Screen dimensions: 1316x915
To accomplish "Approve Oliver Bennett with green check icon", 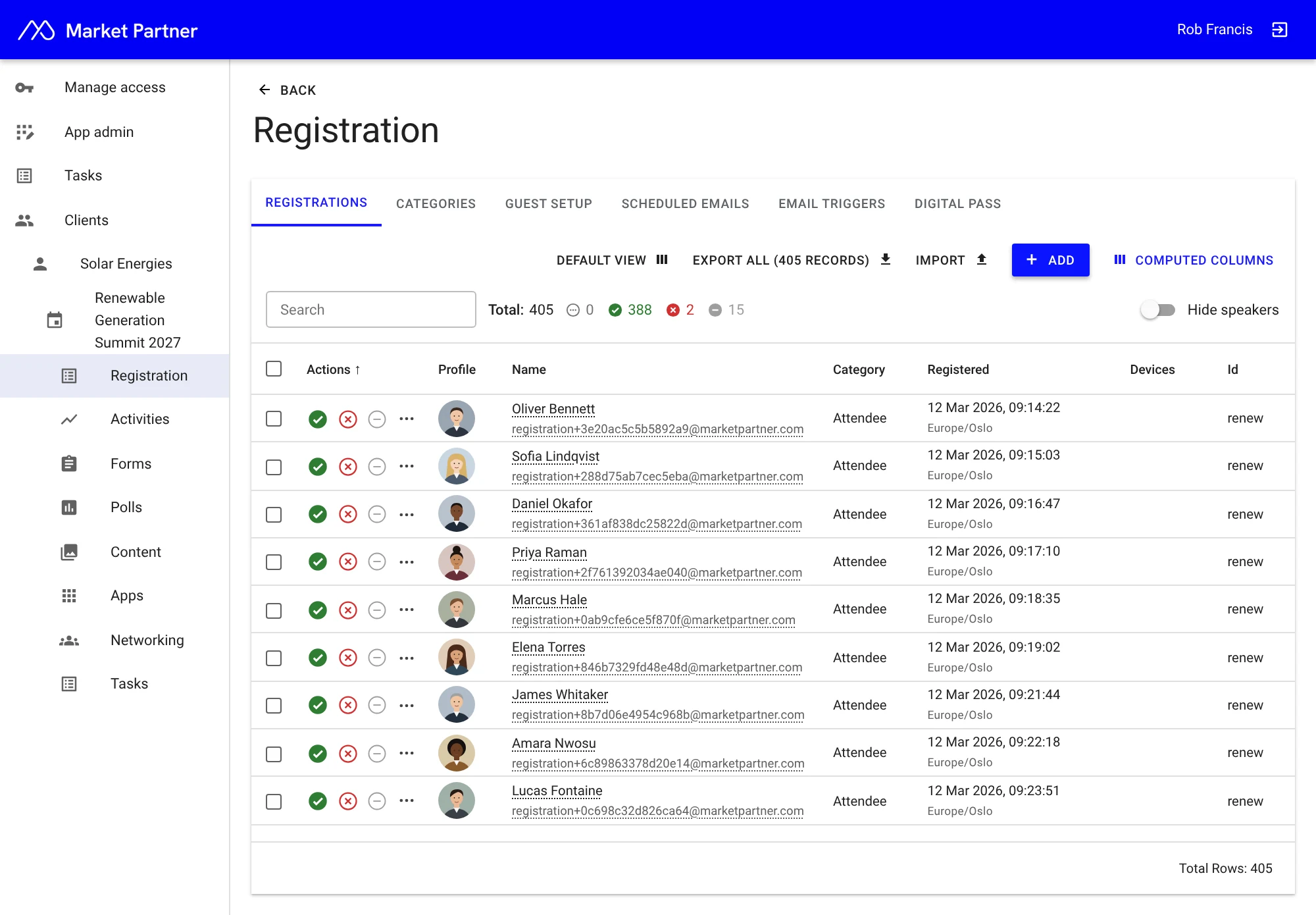I will point(318,419).
